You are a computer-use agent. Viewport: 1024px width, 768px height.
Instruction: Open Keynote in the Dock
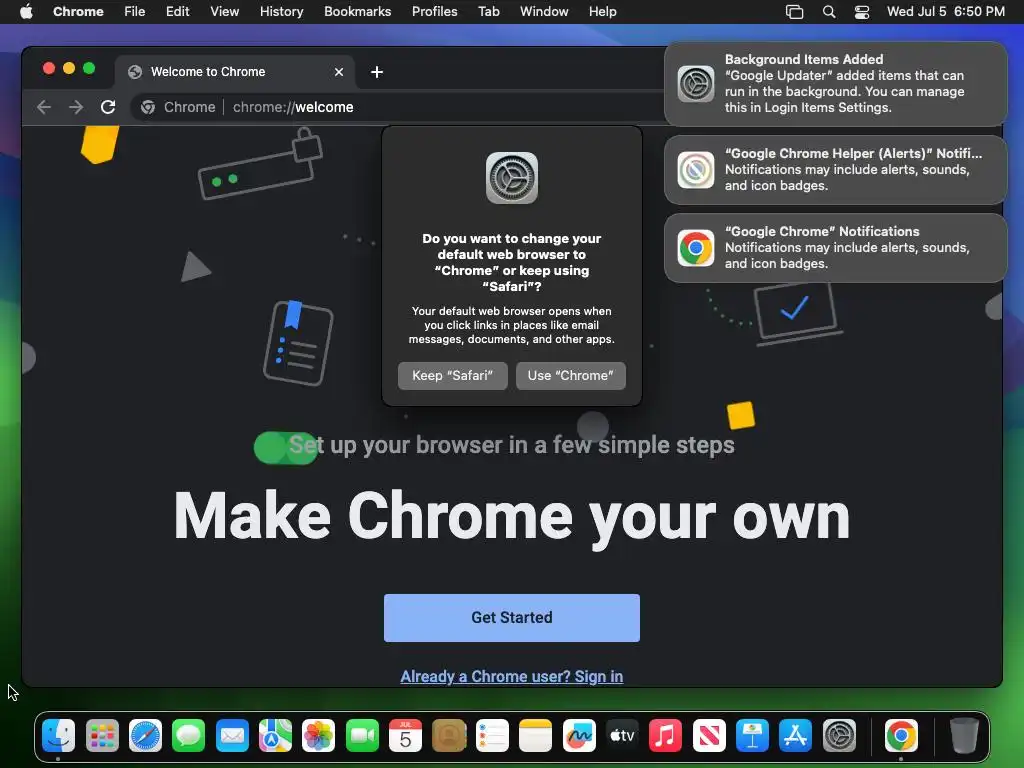click(752, 735)
